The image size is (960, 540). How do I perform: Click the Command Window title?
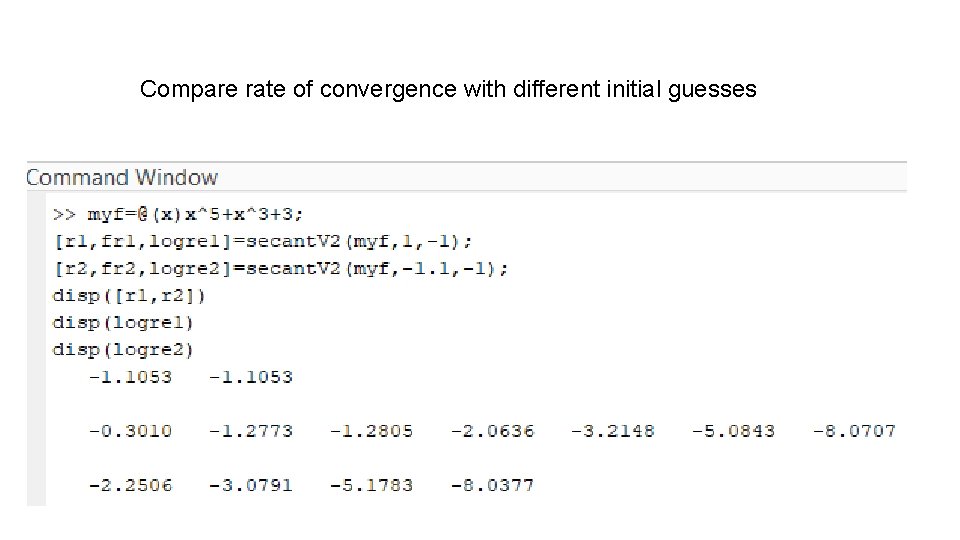tap(121, 178)
